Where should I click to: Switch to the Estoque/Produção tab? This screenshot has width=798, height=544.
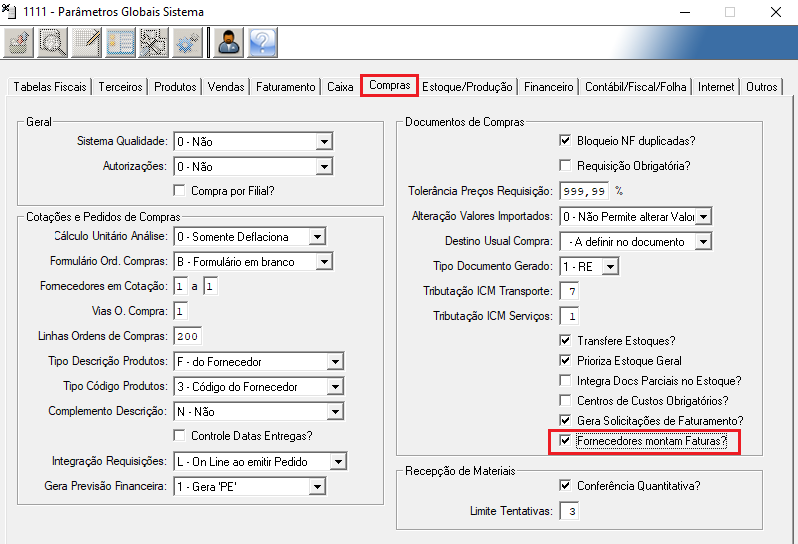(467, 87)
